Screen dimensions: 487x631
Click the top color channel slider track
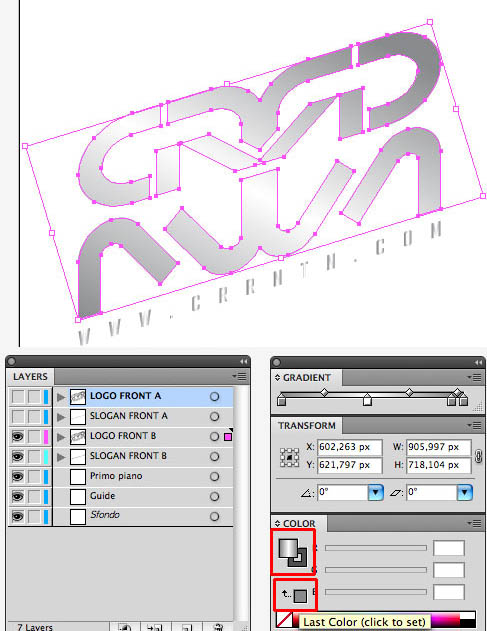376,548
